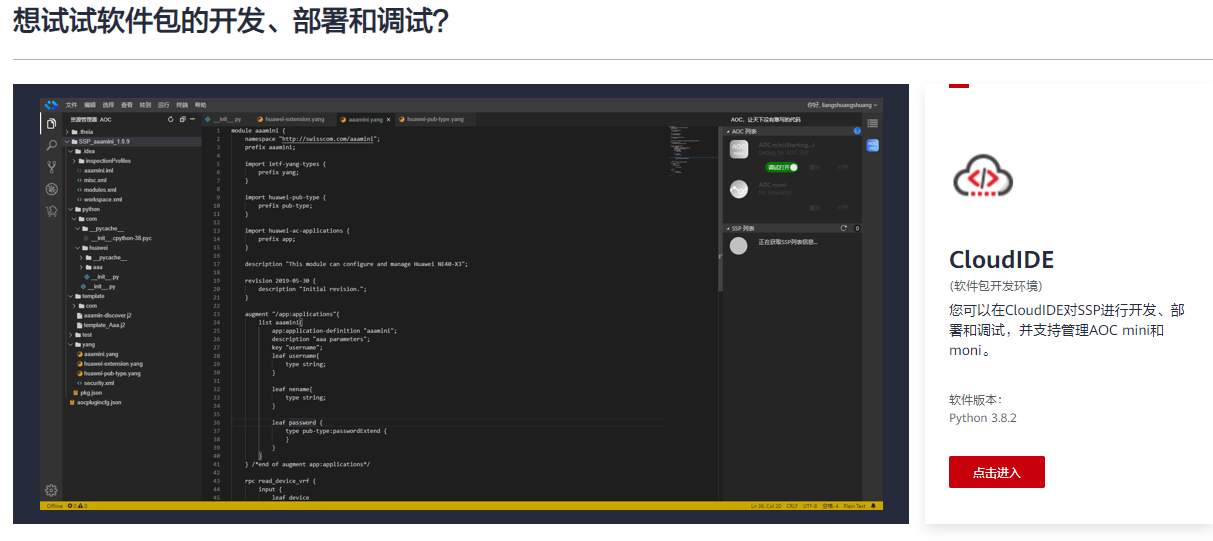Open the 运行 (Run) menu
This screenshot has width=1213, height=541.
coord(163,105)
